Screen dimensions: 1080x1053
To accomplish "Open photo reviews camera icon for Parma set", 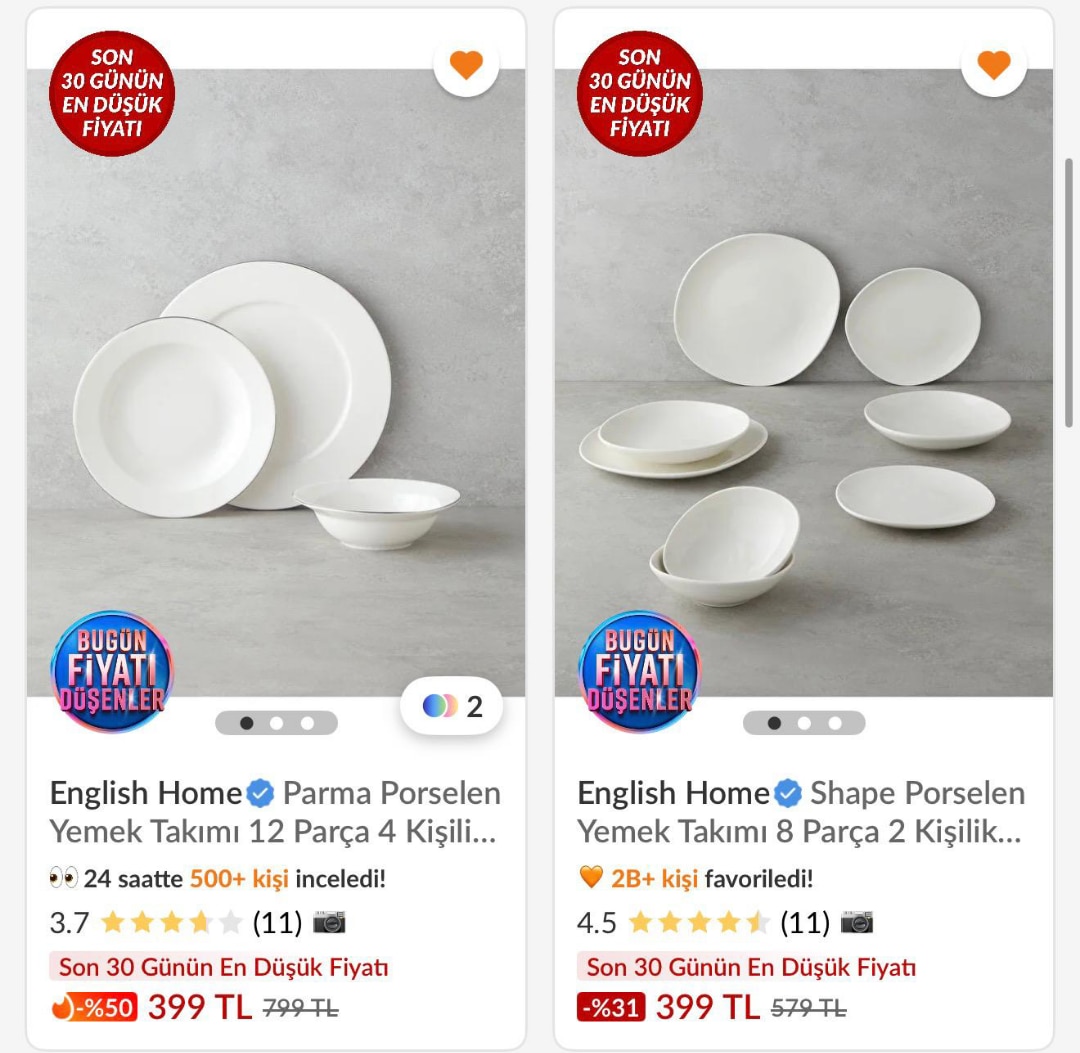I will (329, 922).
